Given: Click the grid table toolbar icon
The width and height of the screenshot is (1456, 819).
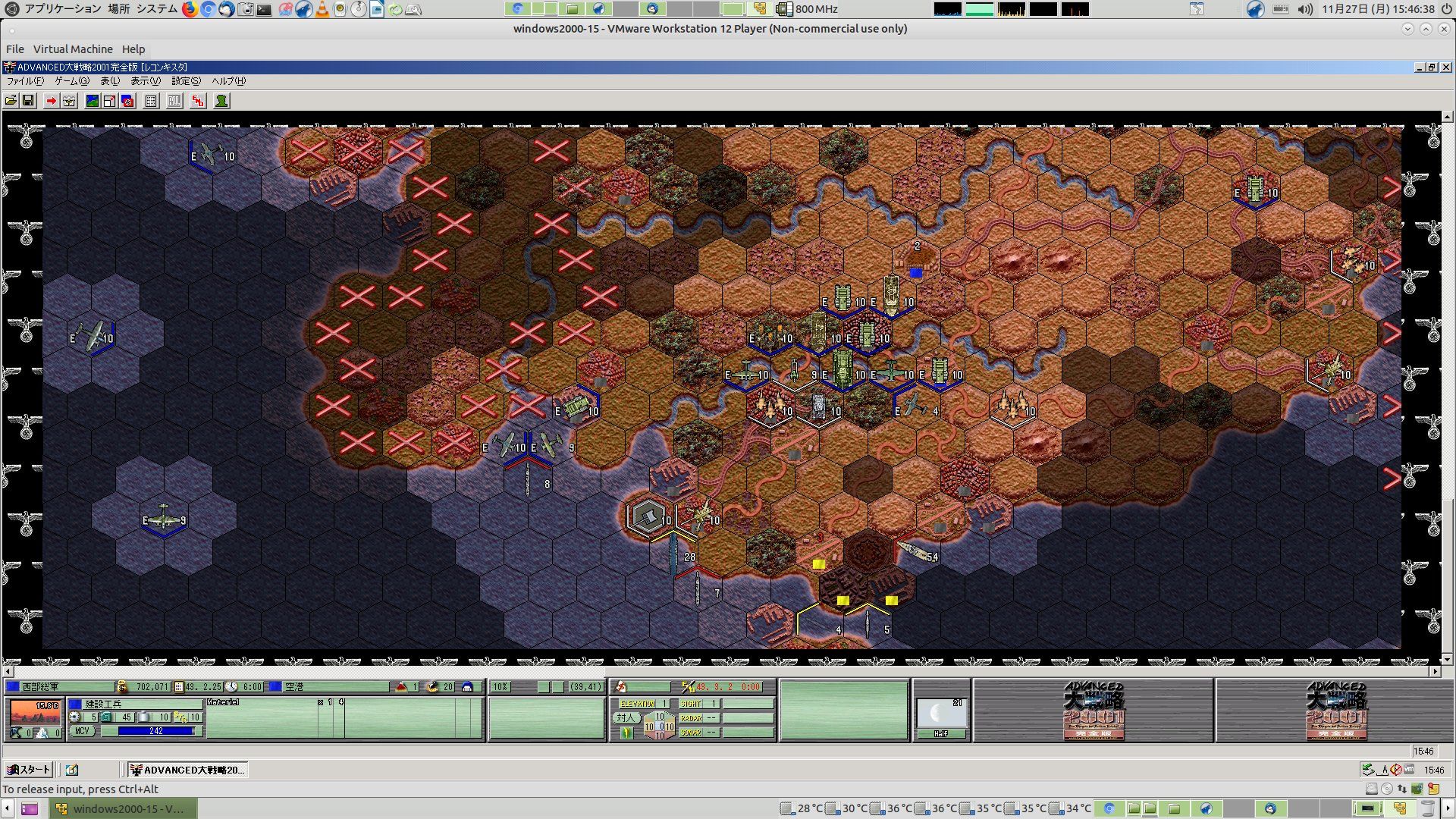Looking at the screenshot, I should (x=151, y=101).
